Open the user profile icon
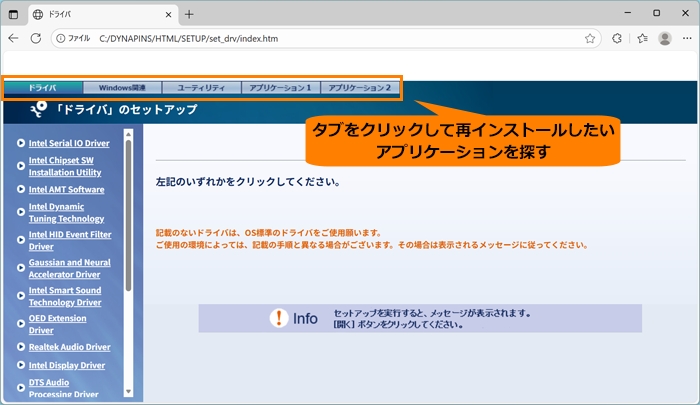Viewport: 700px width, 405px height. pos(665,38)
